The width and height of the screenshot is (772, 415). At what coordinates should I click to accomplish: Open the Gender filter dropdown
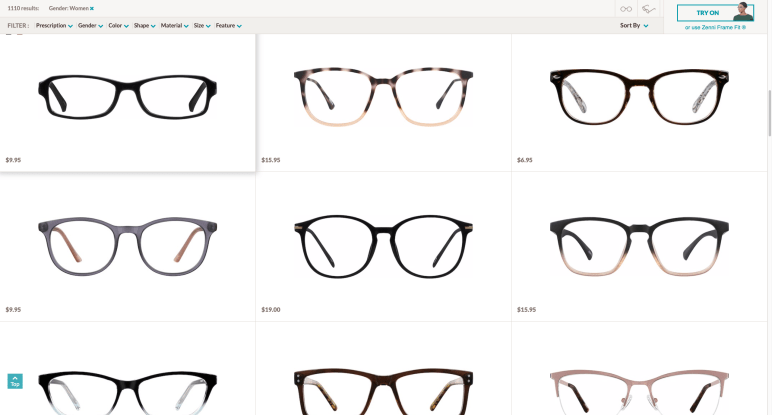(x=90, y=26)
